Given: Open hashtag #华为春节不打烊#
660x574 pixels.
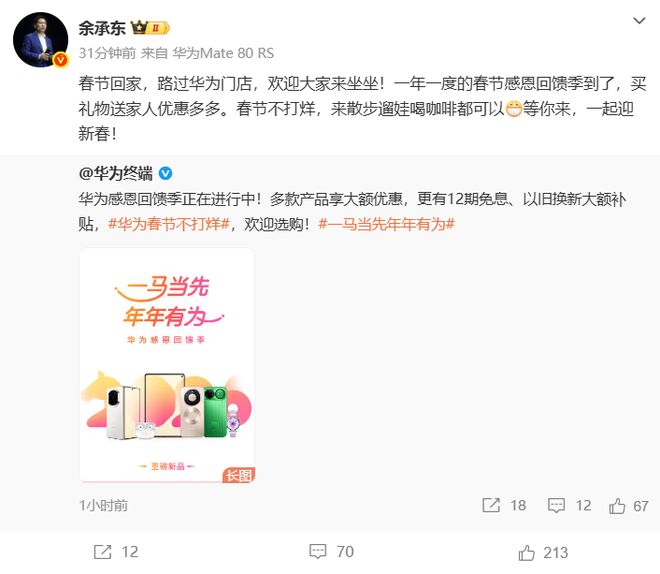Looking at the screenshot, I should point(169,224).
